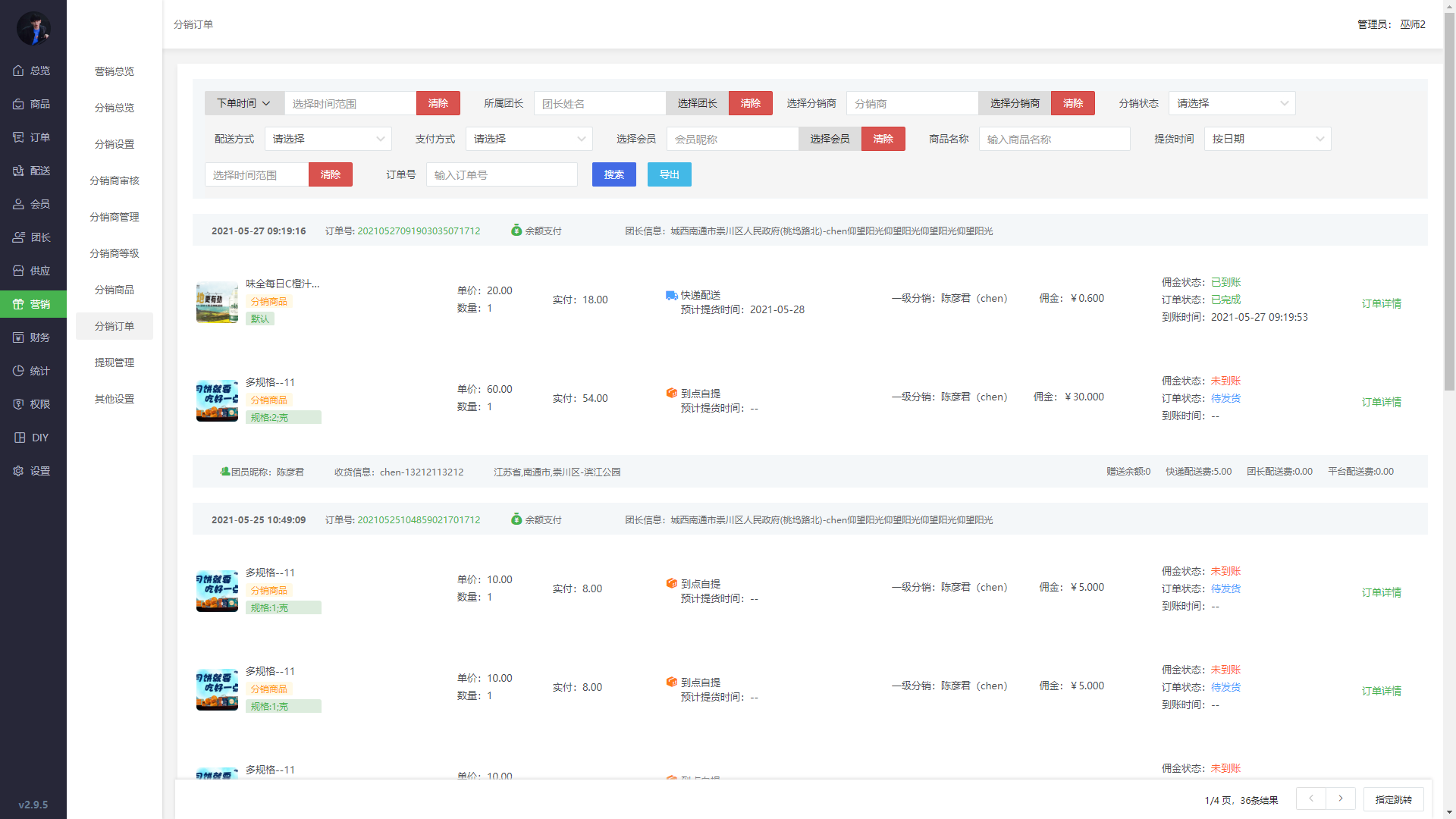Open 分销商管理 submenu item
The width and height of the screenshot is (1456, 819).
click(x=115, y=217)
